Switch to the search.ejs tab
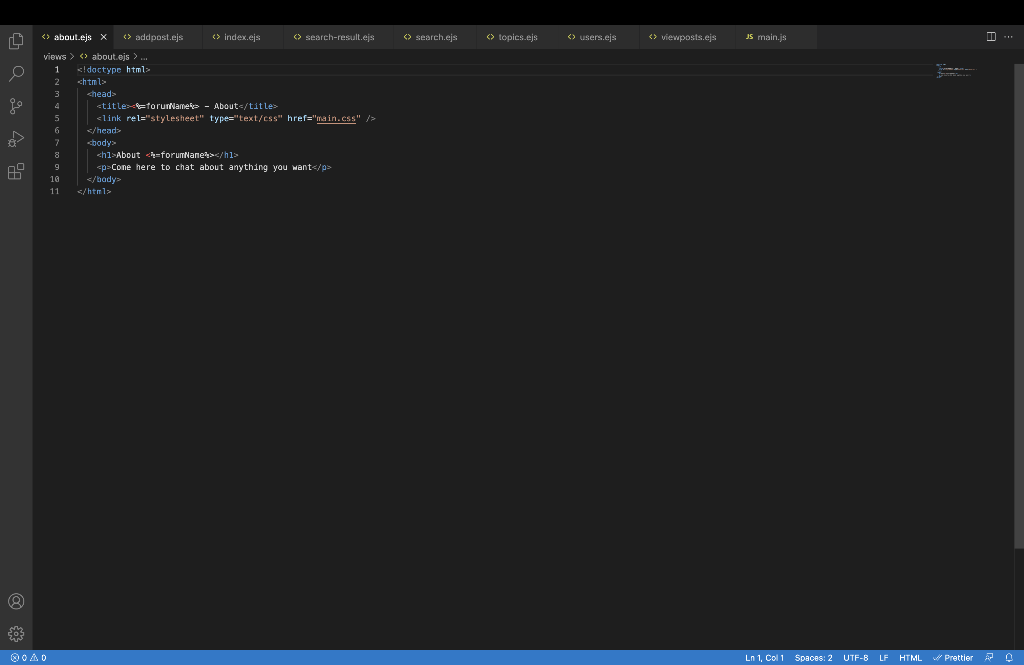This screenshot has width=1024, height=665. point(436,37)
